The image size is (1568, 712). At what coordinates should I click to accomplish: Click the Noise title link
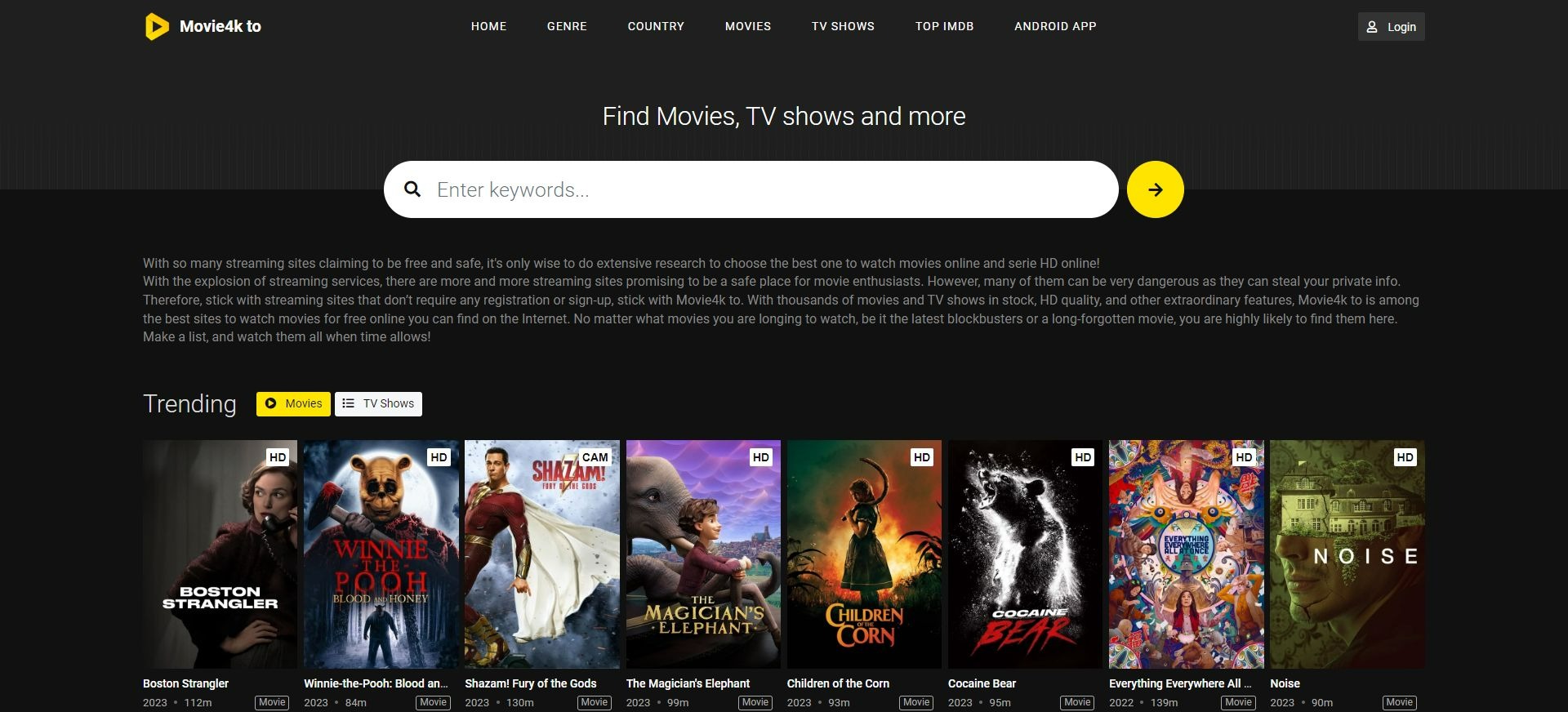1285,683
